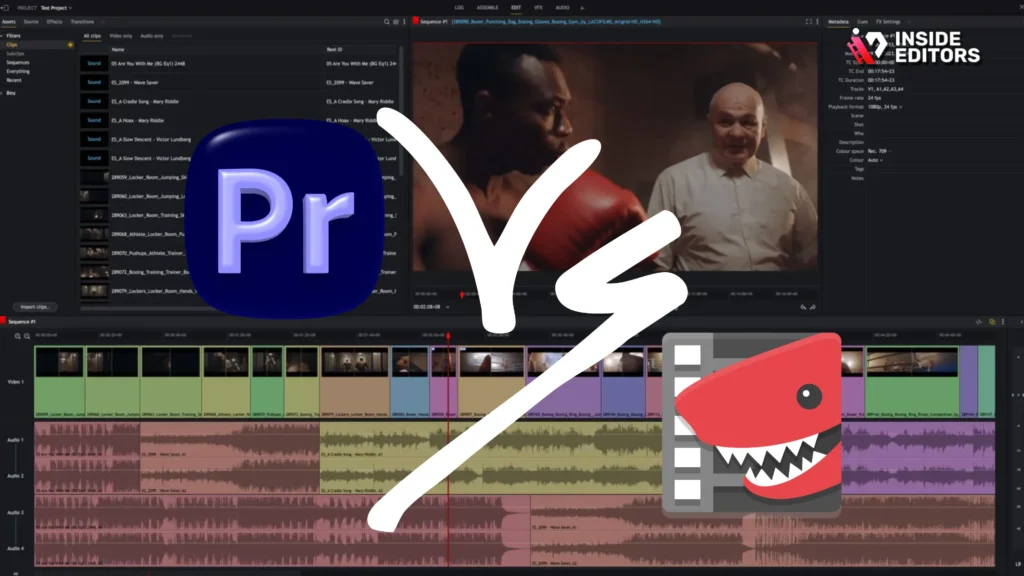
Task: Open the Source panel tab
Action: pos(31,22)
